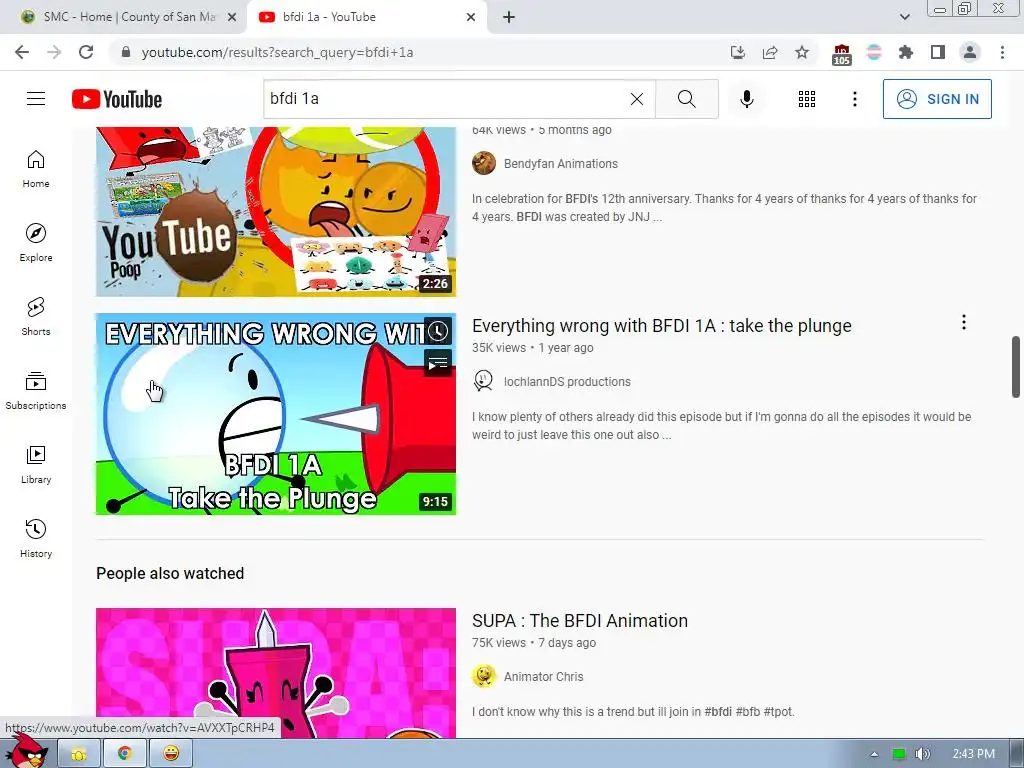Open Shorts in the sidebar
This screenshot has height=768, width=1024.
36,316
